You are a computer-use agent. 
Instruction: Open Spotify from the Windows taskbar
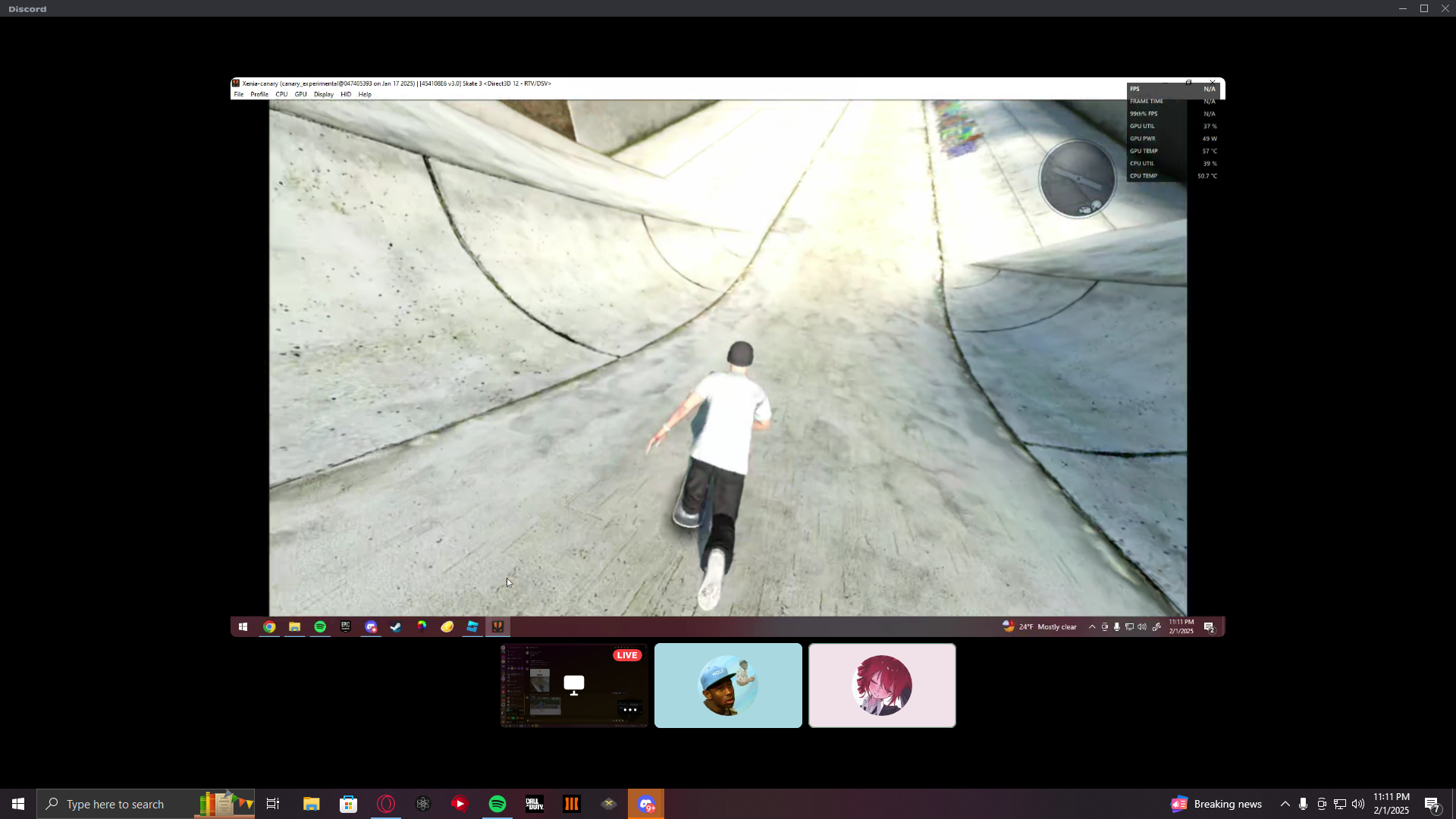pyautogui.click(x=497, y=804)
